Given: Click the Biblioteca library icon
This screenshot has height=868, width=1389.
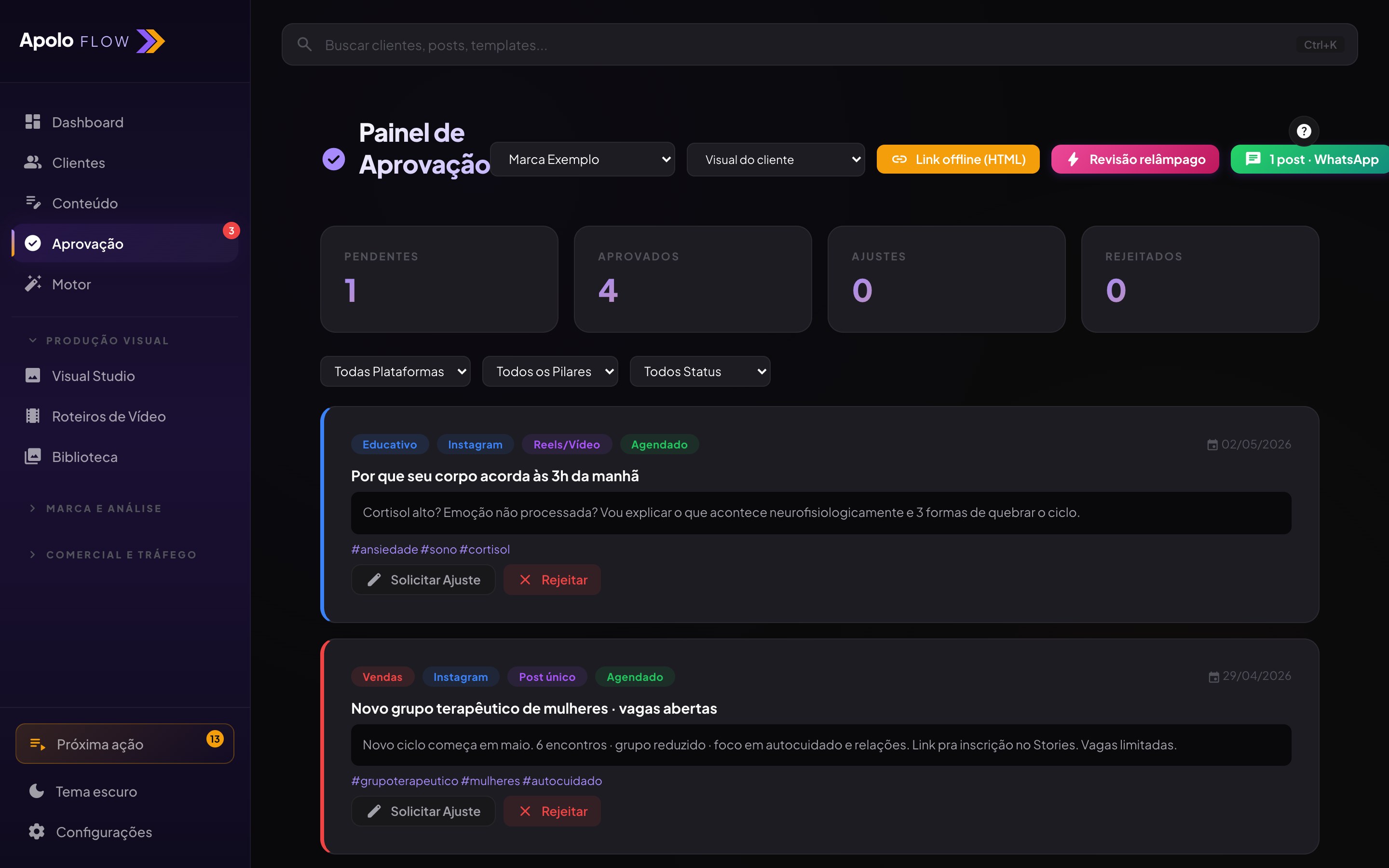Looking at the screenshot, I should click(33, 456).
